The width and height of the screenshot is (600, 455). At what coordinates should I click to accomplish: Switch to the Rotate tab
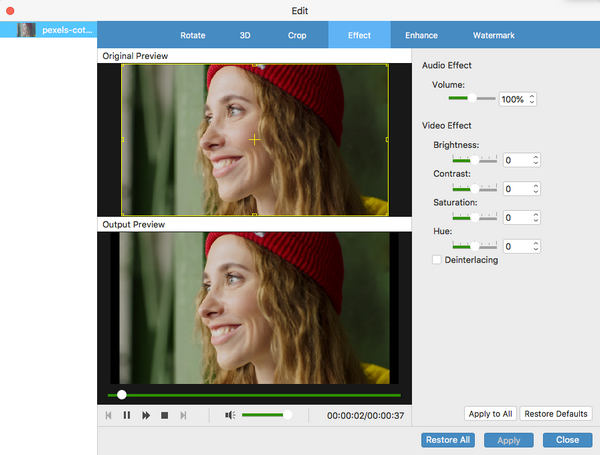pyautogui.click(x=193, y=35)
